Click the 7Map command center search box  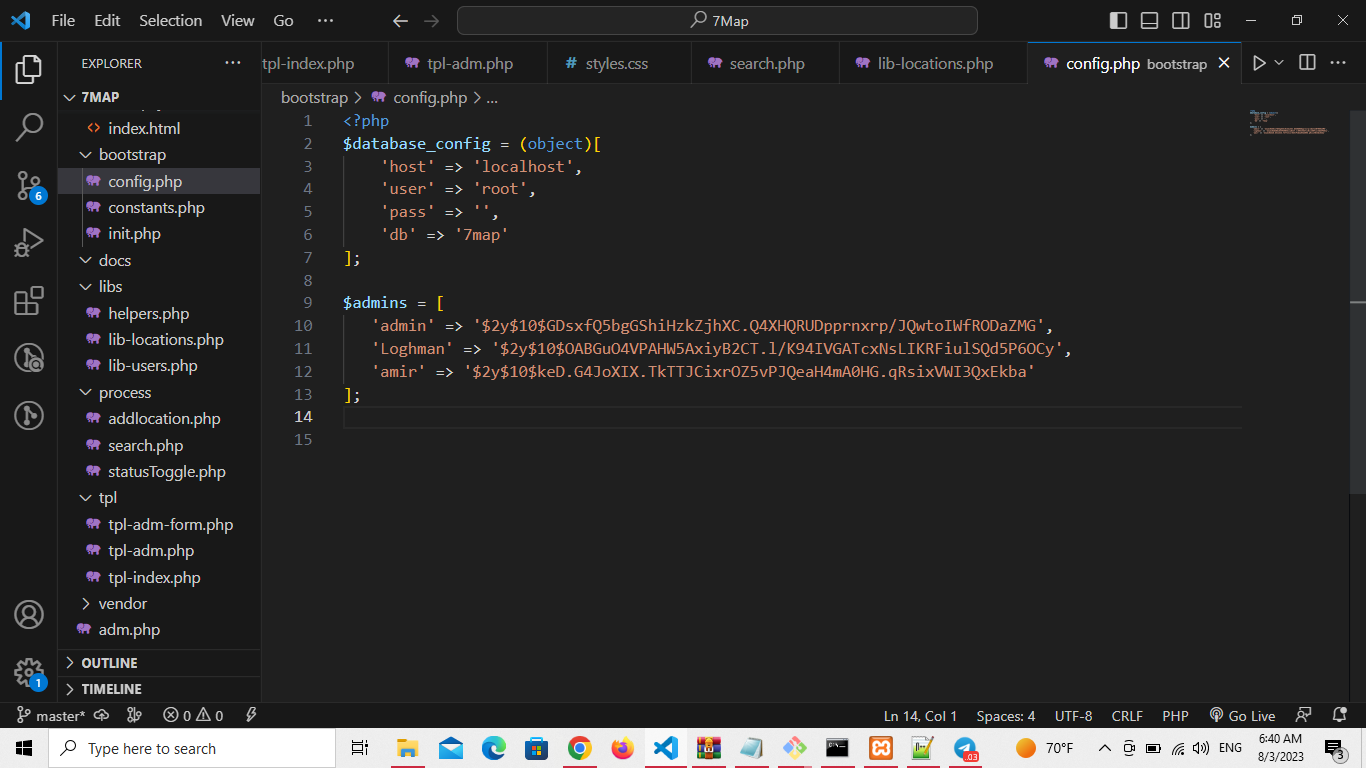[x=717, y=20]
